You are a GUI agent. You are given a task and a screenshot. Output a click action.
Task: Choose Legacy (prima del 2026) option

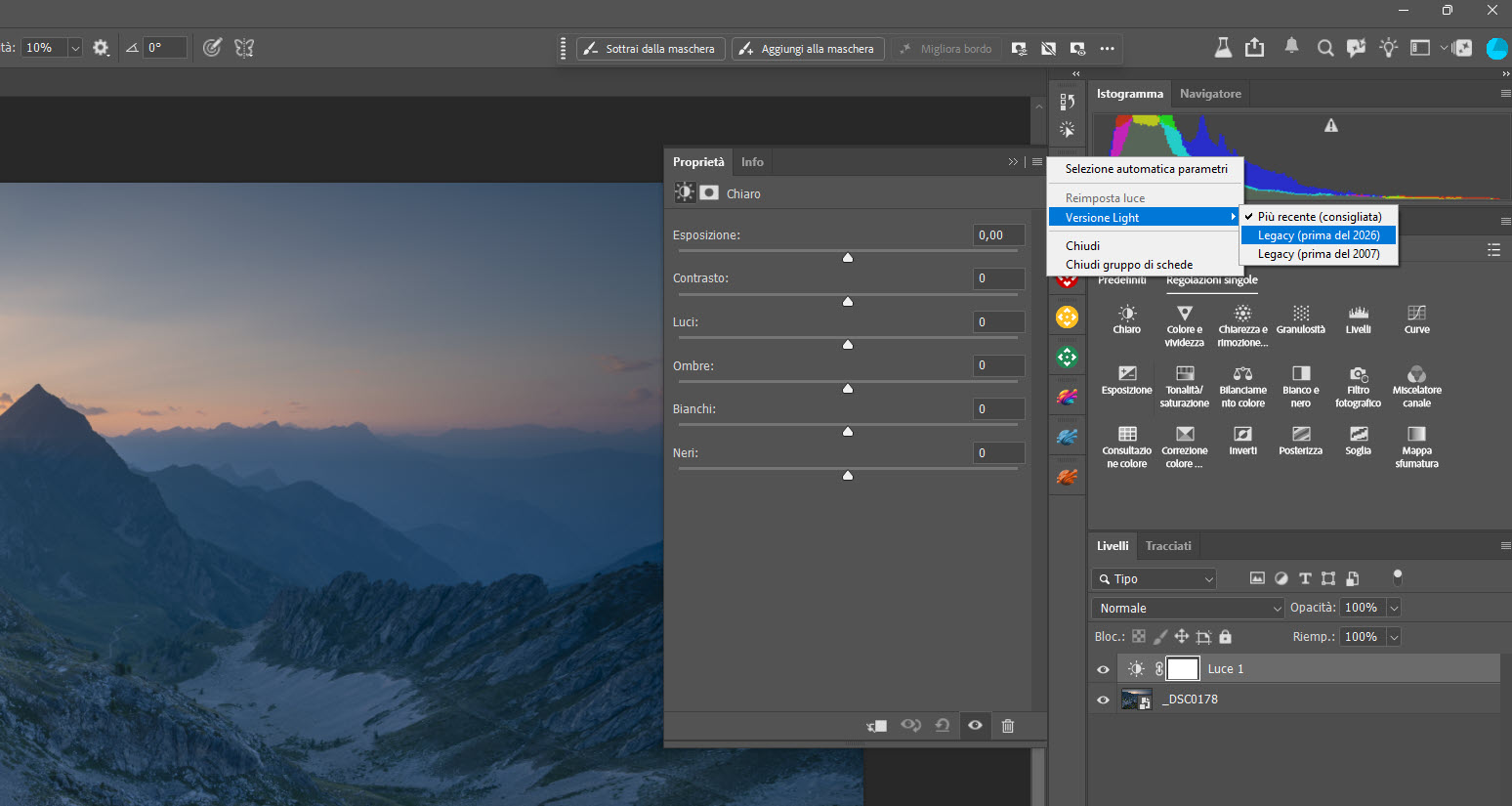[x=1319, y=235]
